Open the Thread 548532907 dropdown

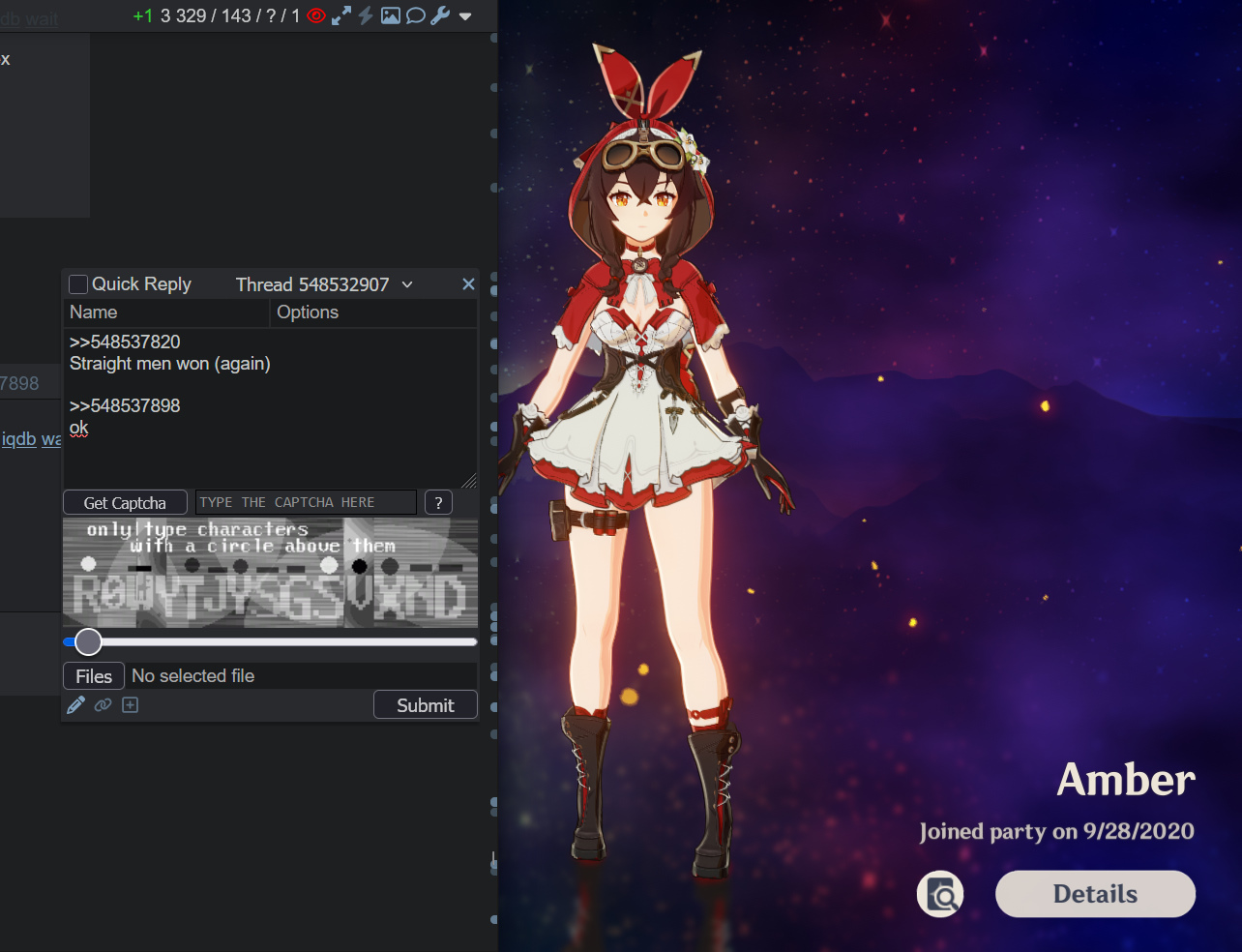pyautogui.click(x=324, y=284)
